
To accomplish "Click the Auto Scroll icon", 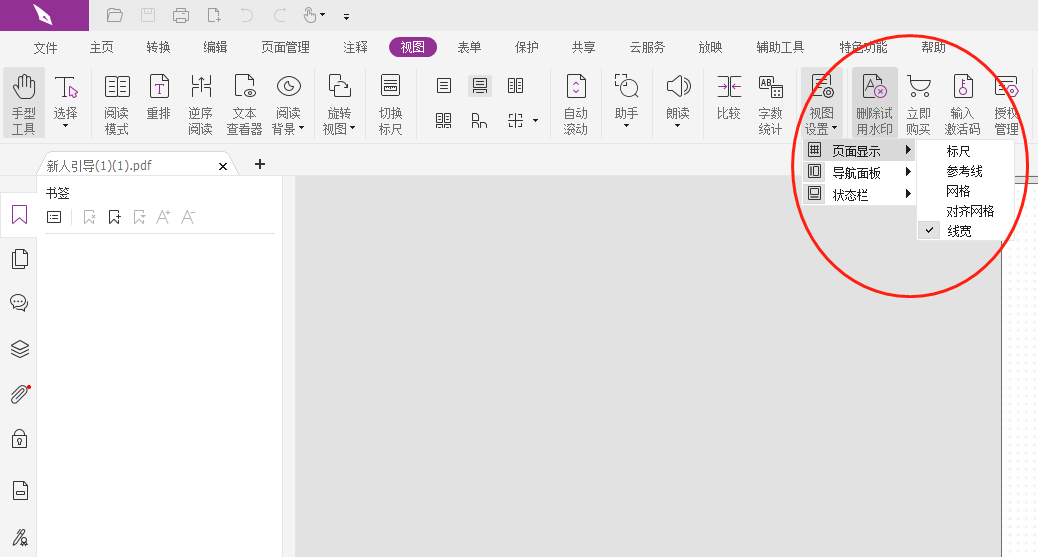I will pyautogui.click(x=575, y=102).
